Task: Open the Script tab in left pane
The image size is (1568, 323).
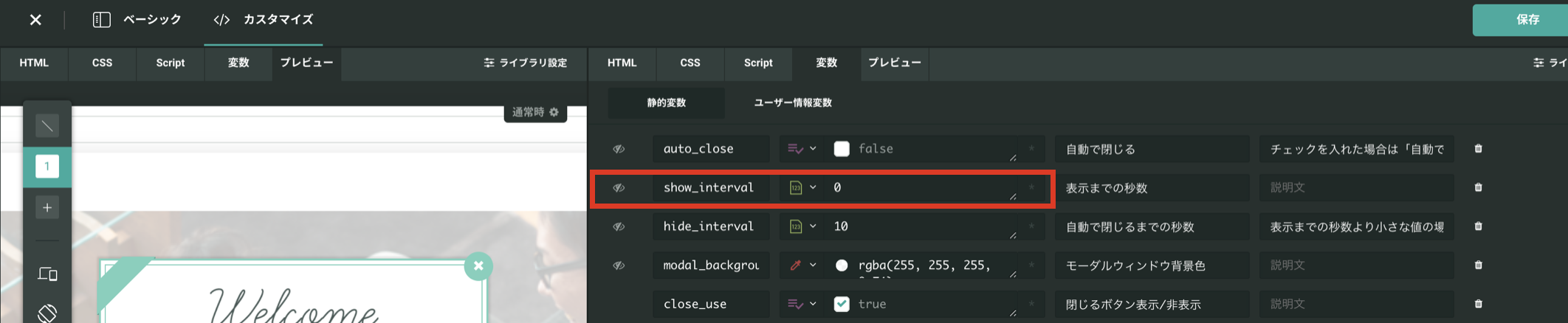Action: coord(170,63)
